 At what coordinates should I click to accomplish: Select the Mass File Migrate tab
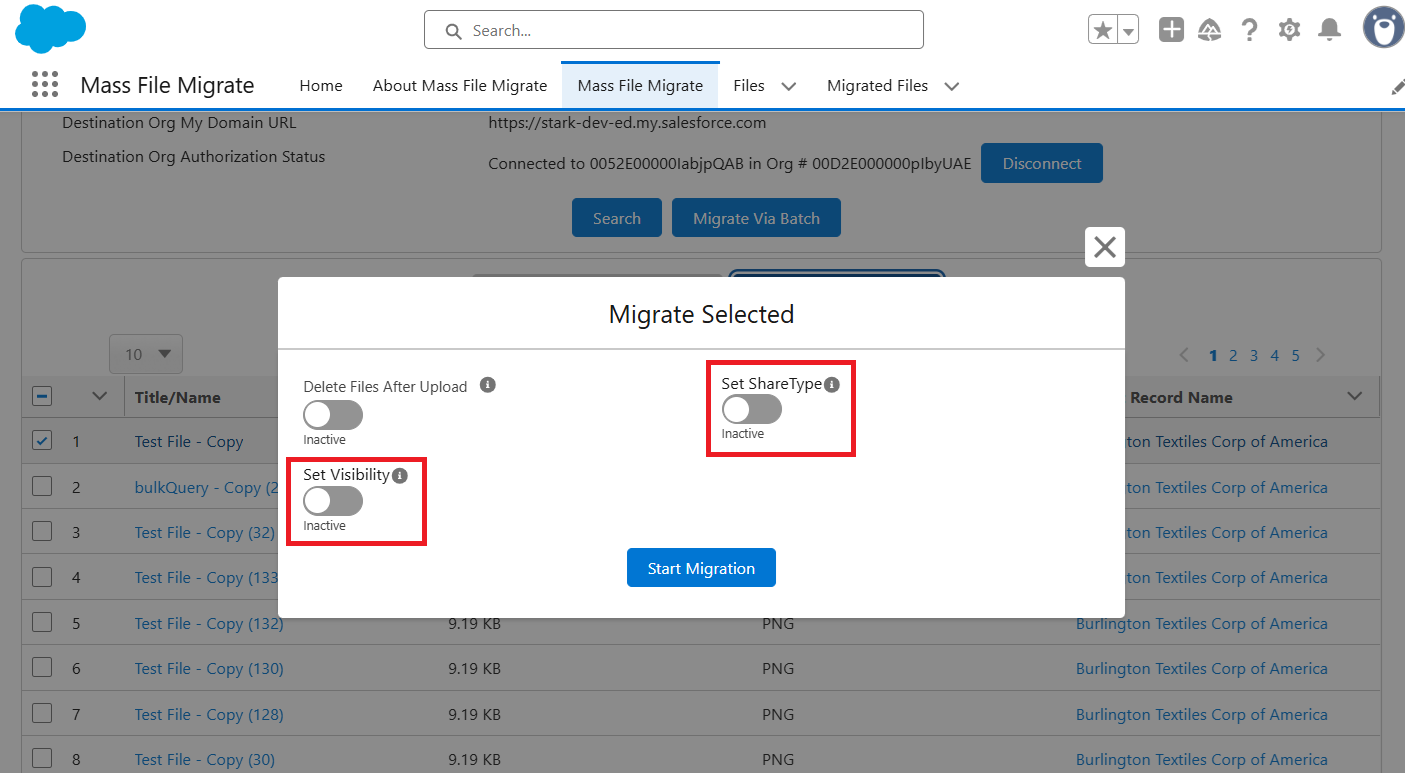640,86
